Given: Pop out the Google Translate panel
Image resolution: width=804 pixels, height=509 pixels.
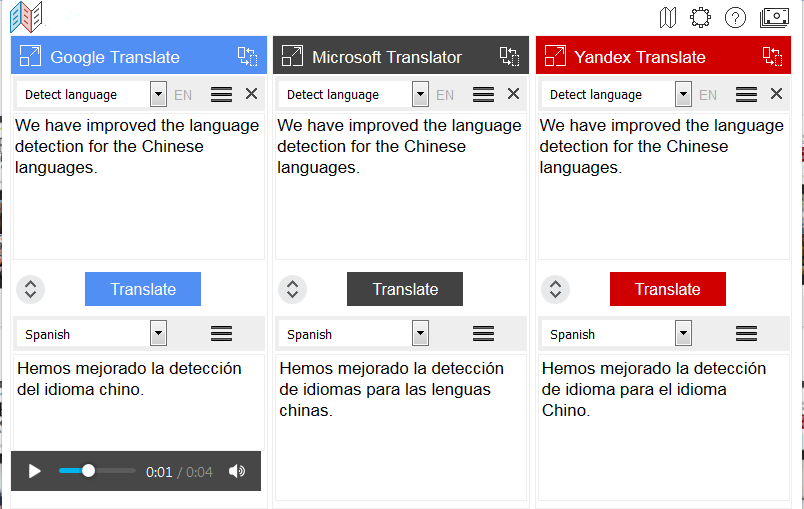Looking at the screenshot, I should 30,56.
